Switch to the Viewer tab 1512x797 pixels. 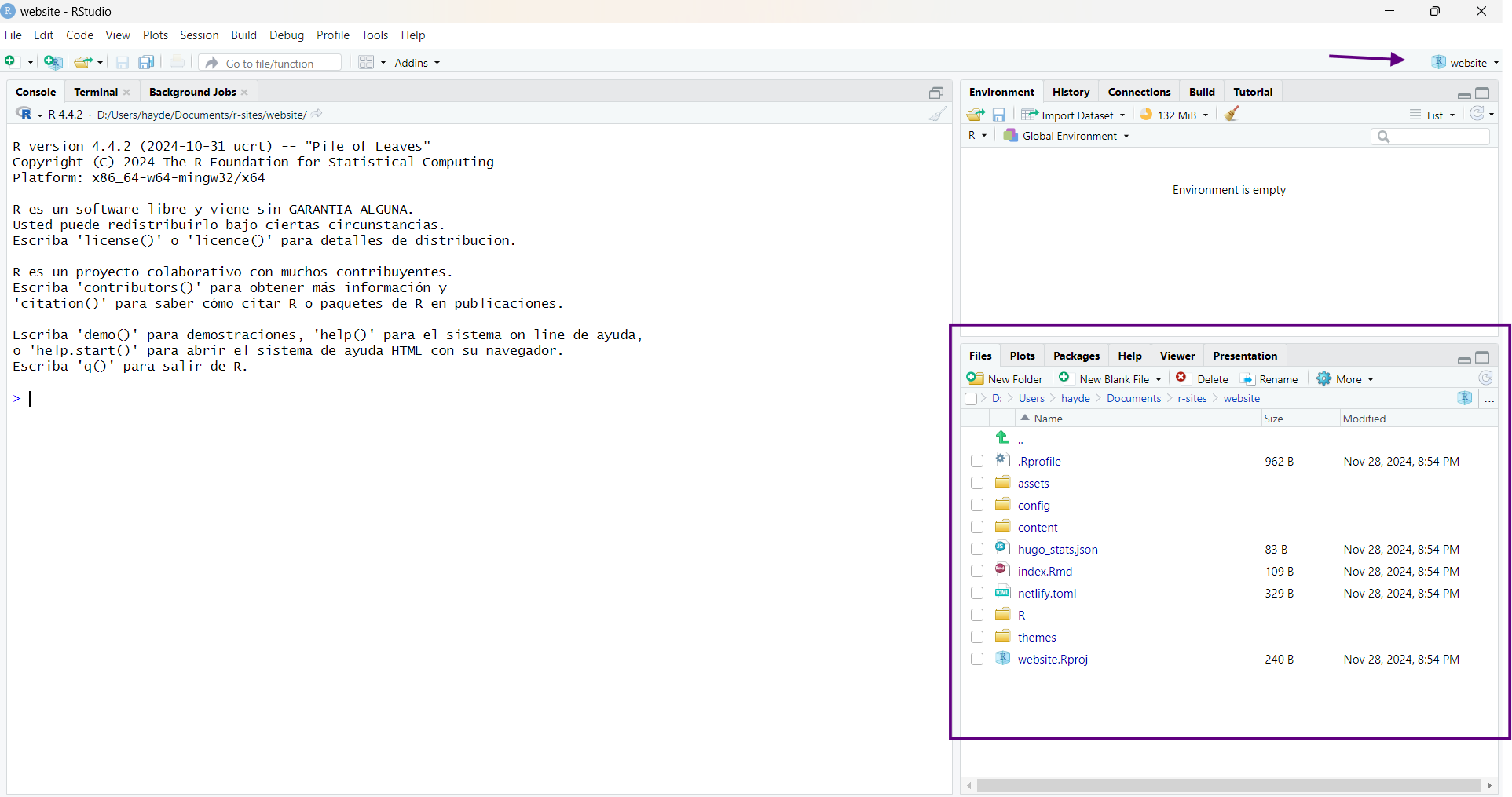[1177, 356]
